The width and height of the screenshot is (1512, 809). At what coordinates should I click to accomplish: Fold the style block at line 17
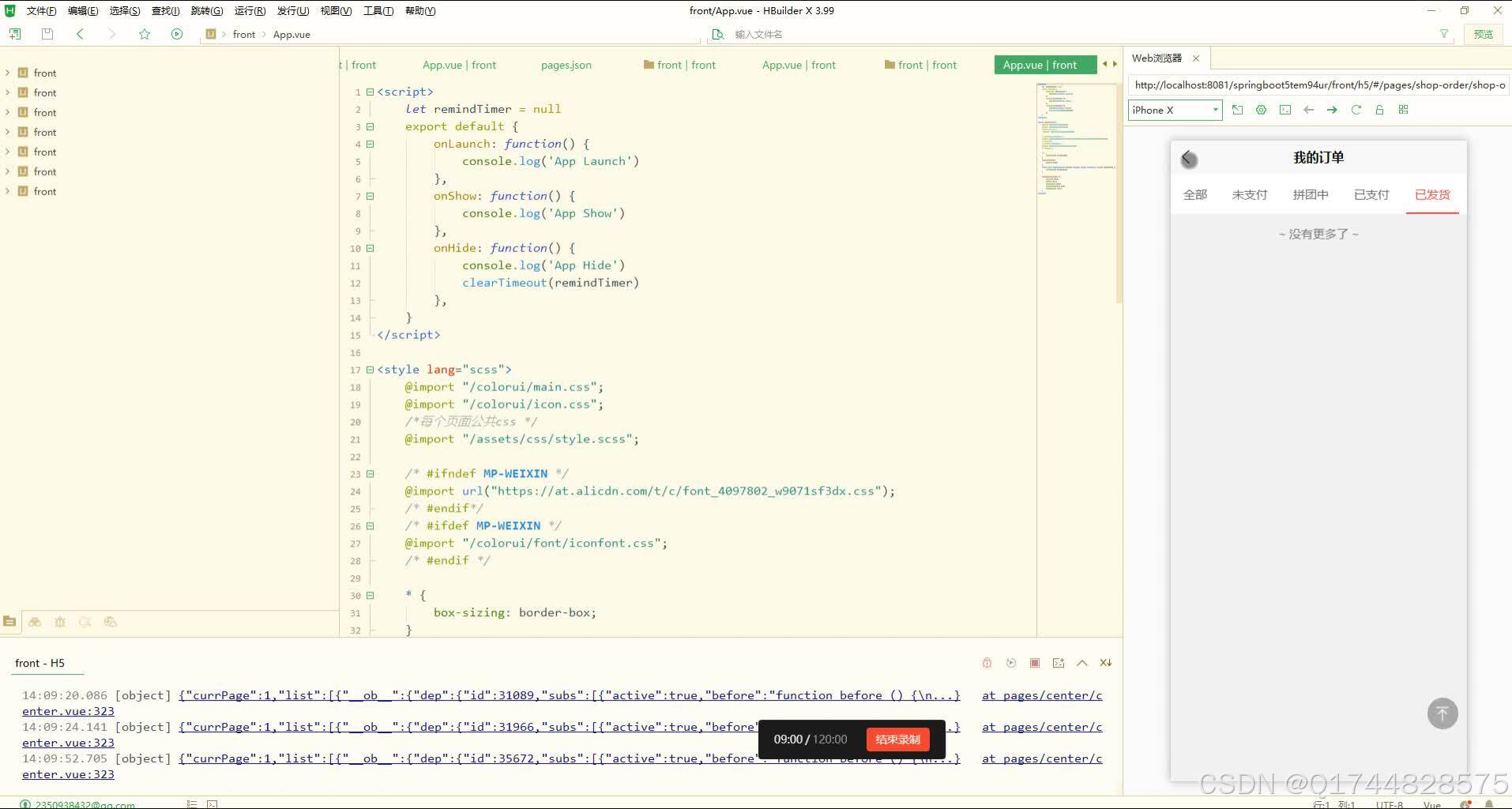coord(370,370)
